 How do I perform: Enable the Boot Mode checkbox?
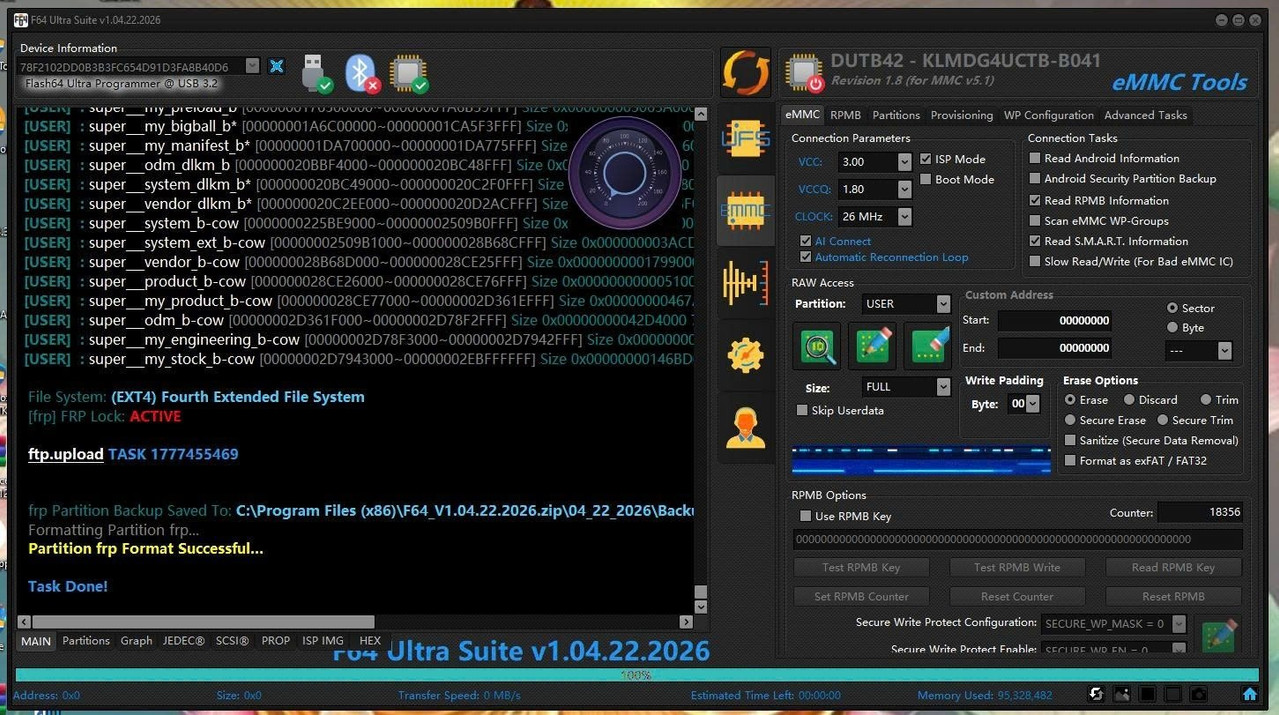click(926, 180)
